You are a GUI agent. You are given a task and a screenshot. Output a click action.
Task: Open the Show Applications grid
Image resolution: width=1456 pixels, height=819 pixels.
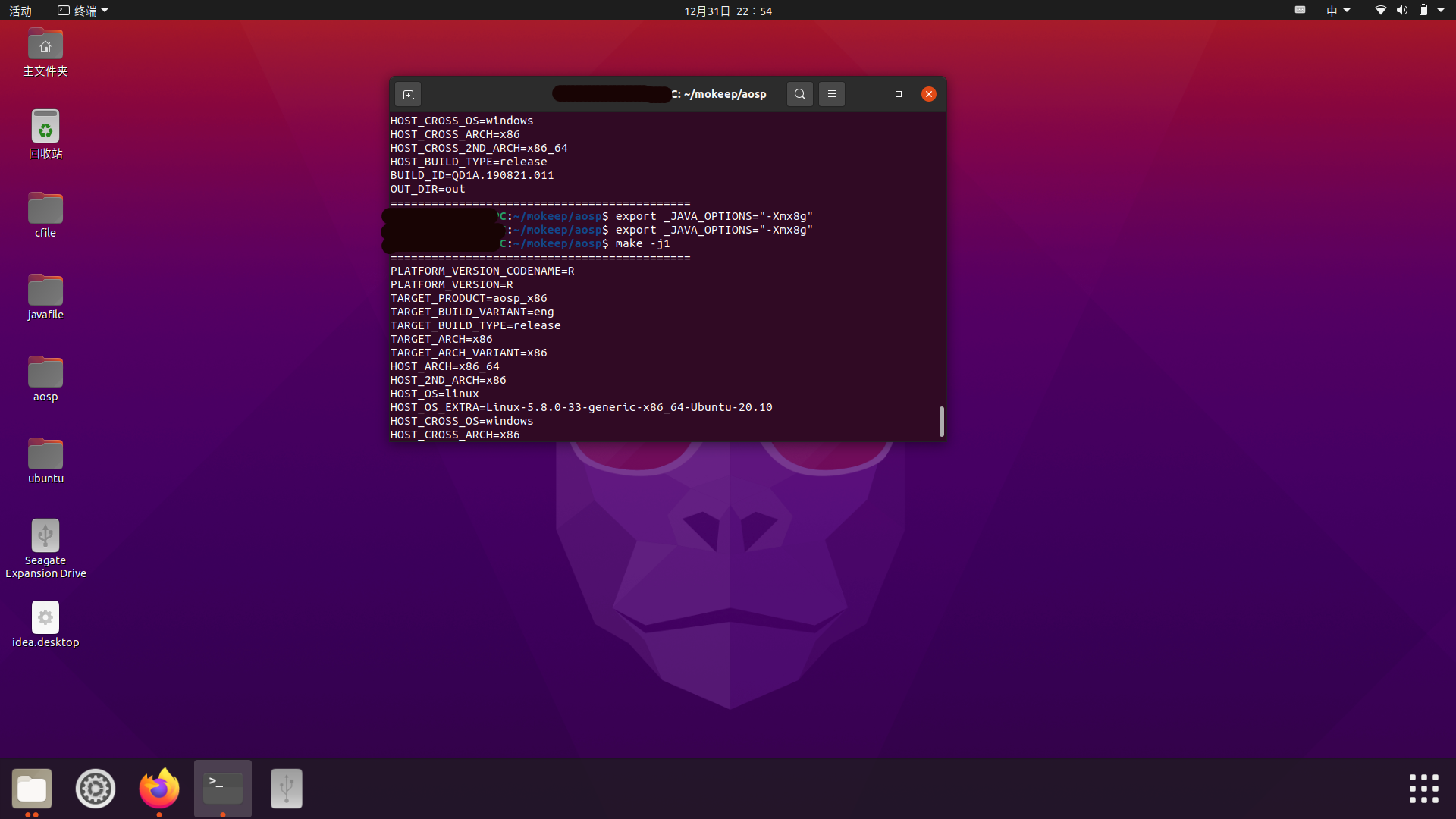[x=1424, y=789]
